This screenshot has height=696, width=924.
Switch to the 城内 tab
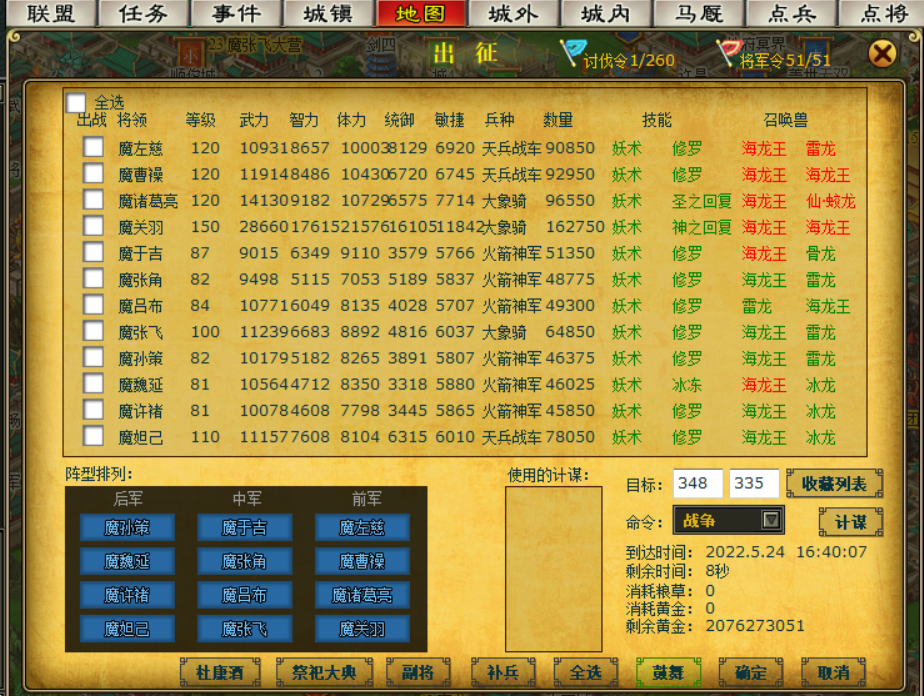point(606,13)
